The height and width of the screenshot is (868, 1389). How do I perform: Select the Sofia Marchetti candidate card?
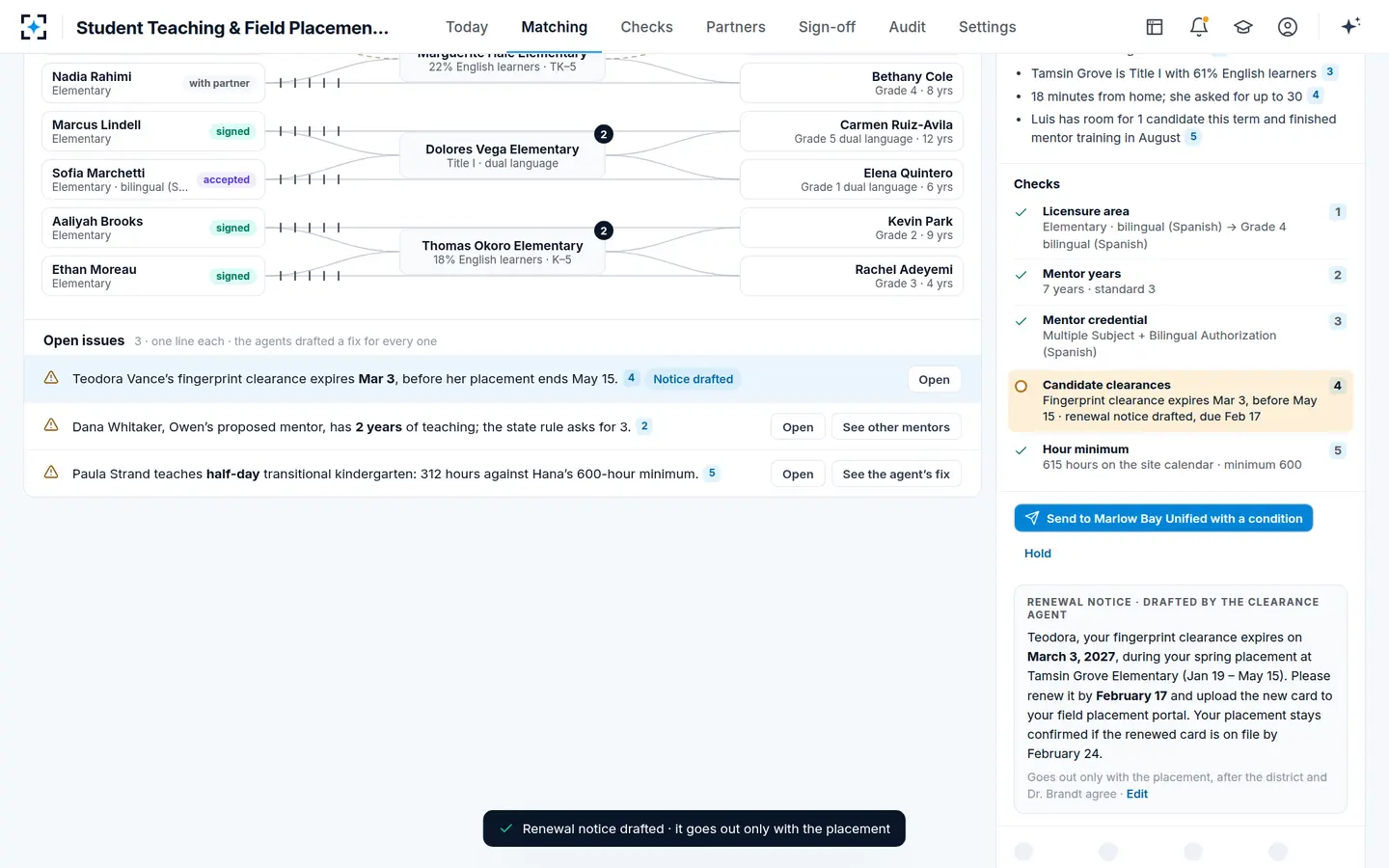153,179
